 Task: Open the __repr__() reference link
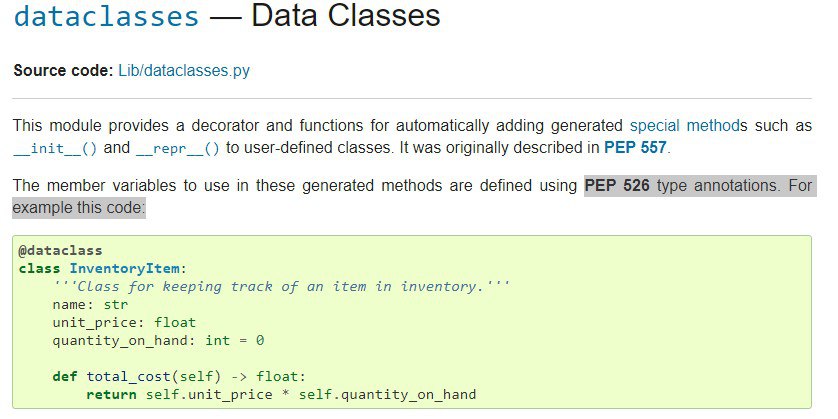coord(177,148)
